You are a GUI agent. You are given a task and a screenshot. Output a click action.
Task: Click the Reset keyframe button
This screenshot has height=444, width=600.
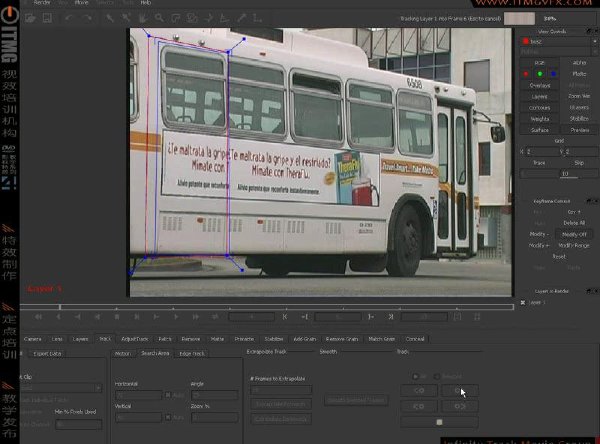point(559,256)
